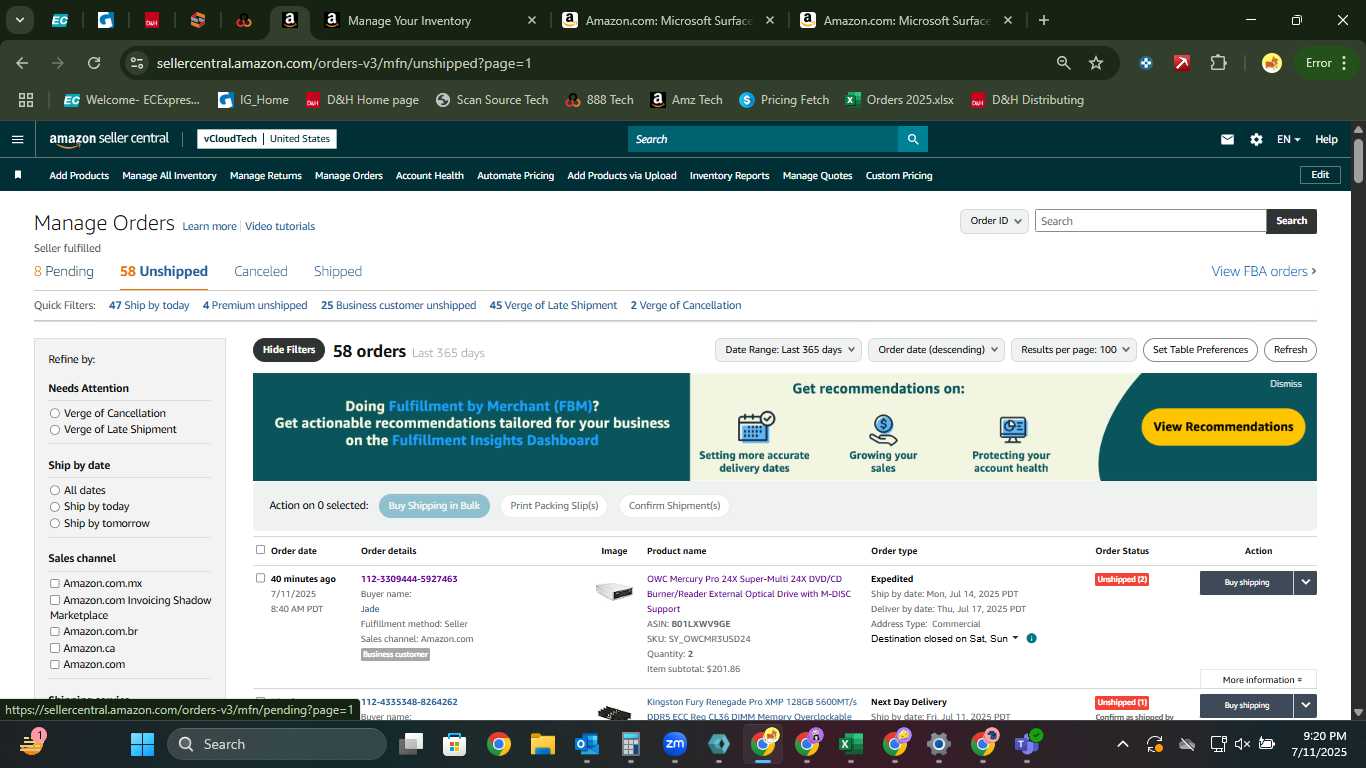Select Ship by tomorrow radio option
1366x768 pixels.
click(55, 523)
